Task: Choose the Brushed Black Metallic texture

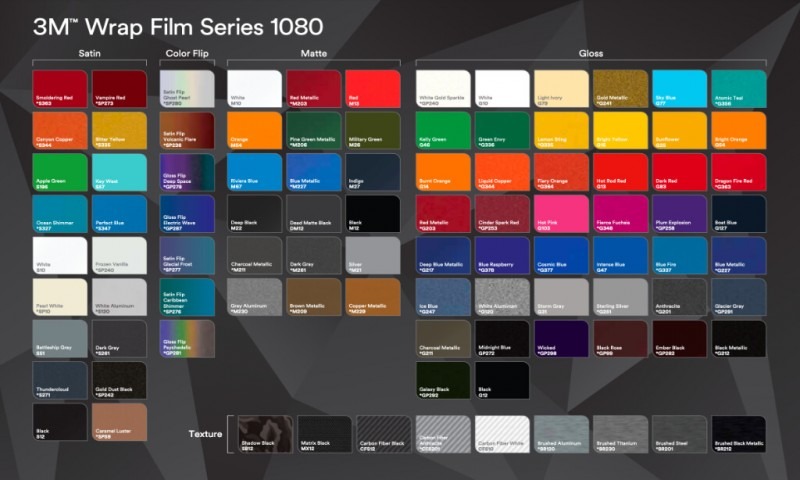Action: [739, 434]
